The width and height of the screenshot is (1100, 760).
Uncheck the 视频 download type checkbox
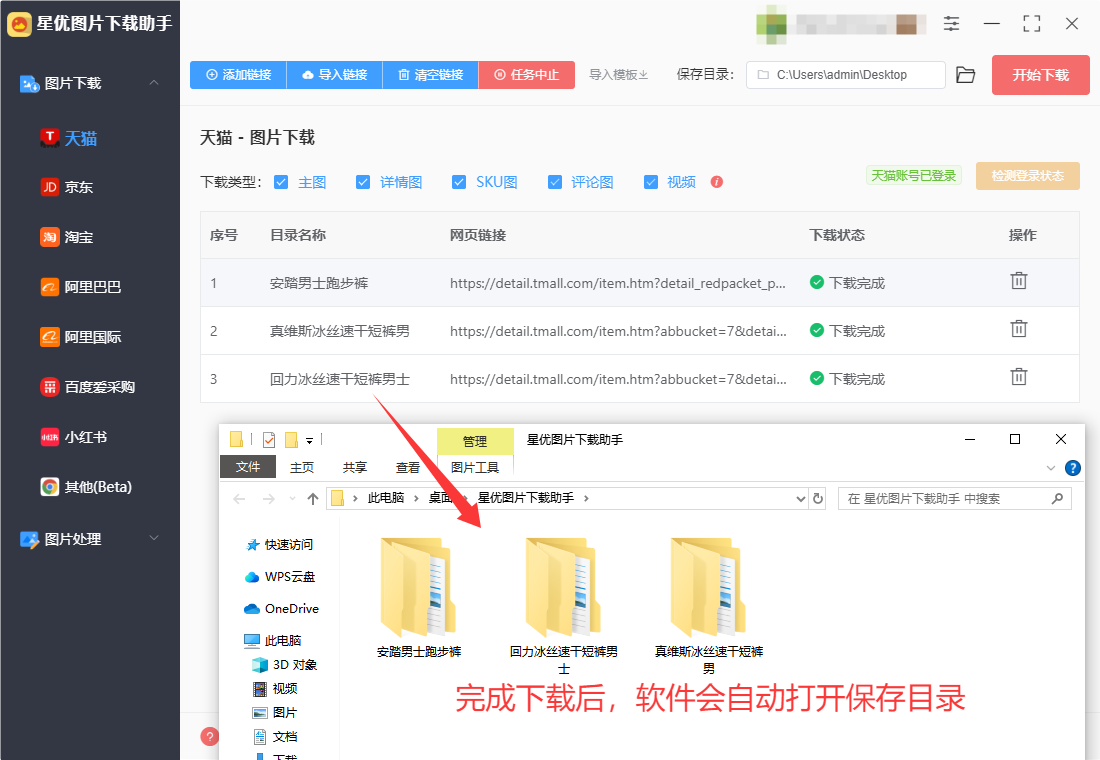(651, 182)
